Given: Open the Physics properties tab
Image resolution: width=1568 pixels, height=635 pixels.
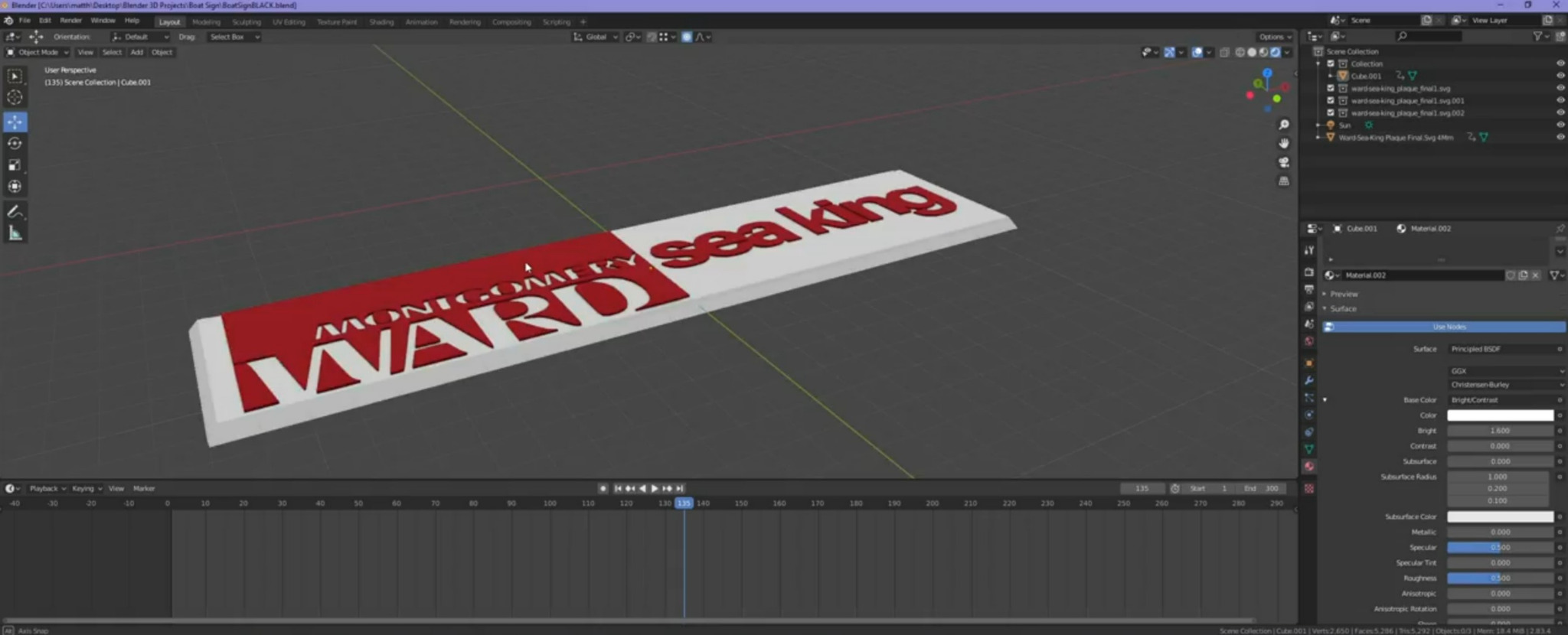Looking at the screenshot, I should pos(1309,415).
